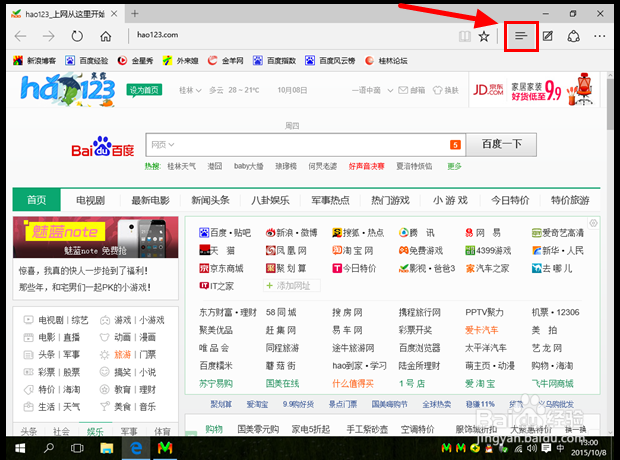Click the 百度一下 search button
620x460 pixels.
[x=501, y=145]
